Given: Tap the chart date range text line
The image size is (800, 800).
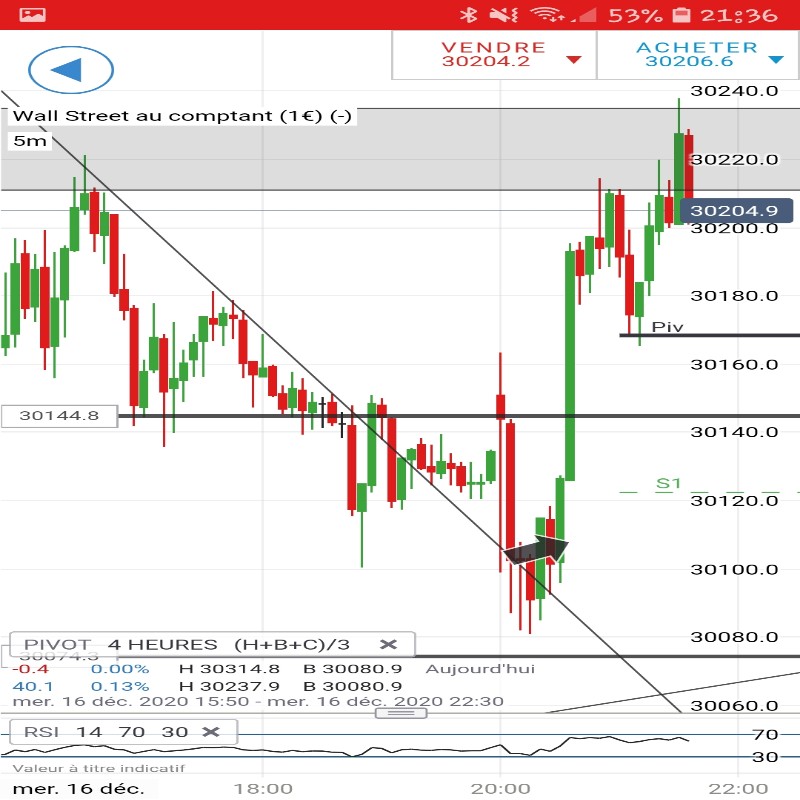Looking at the screenshot, I should pyautogui.click(x=258, y=702).
